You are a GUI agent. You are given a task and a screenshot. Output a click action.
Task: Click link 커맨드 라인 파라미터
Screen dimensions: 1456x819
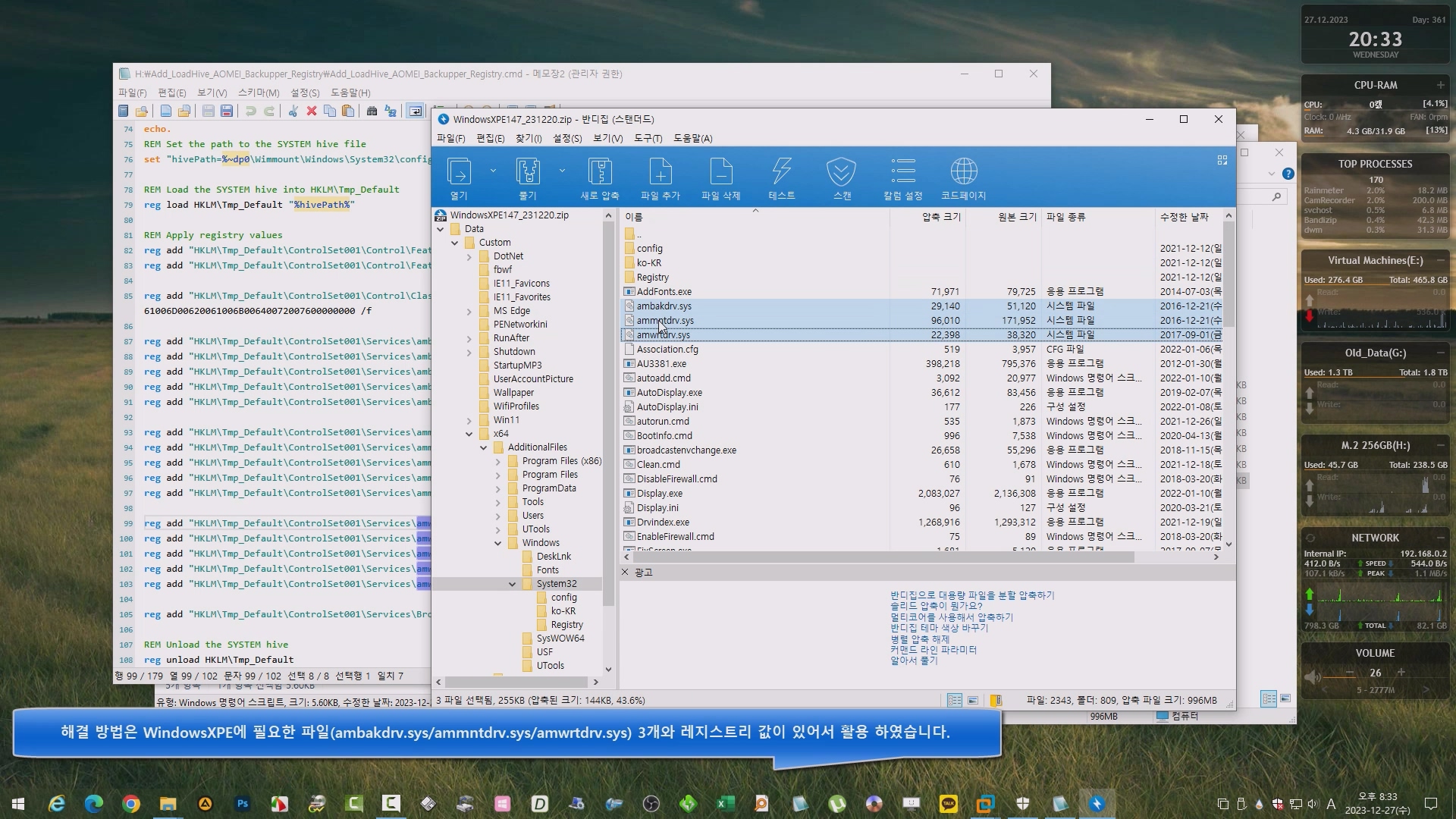[x=933, y=650]
